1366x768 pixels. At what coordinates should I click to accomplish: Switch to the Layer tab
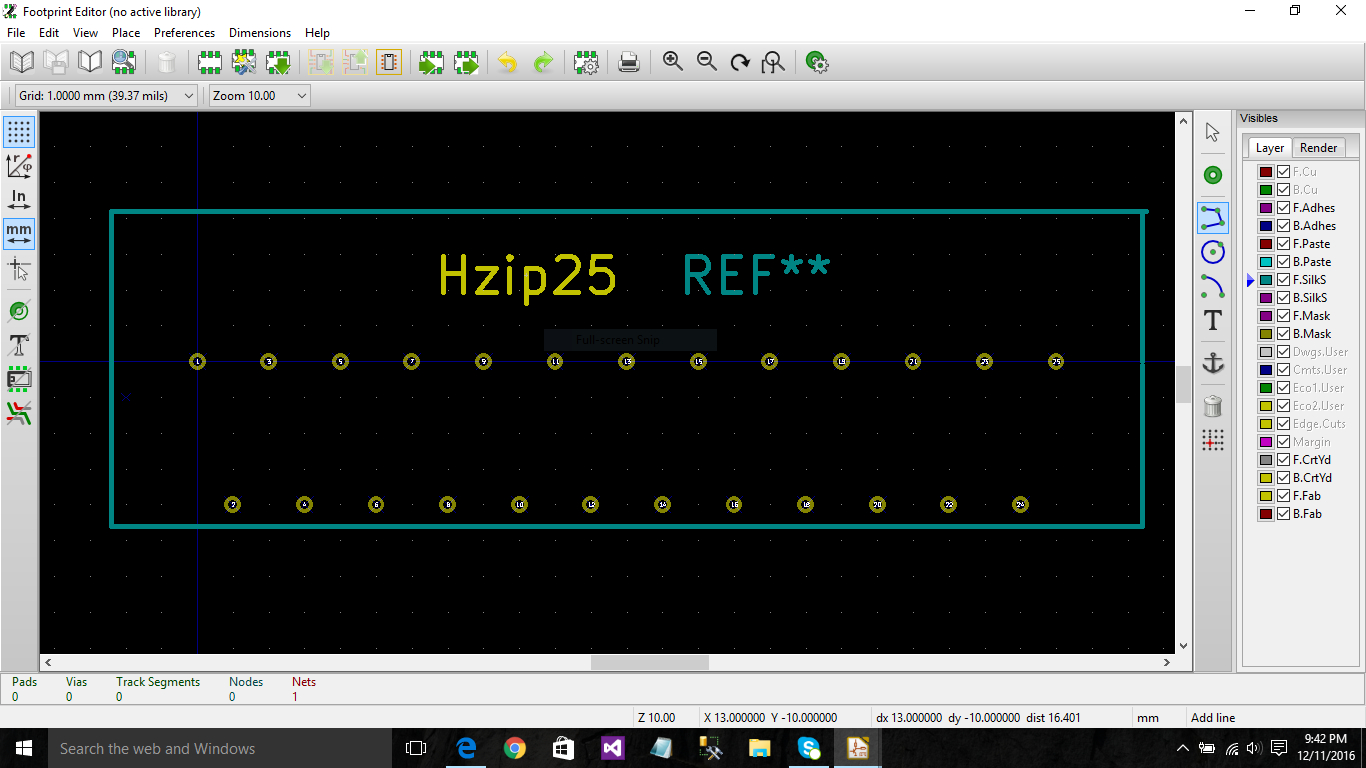(x=1269, y=148)
